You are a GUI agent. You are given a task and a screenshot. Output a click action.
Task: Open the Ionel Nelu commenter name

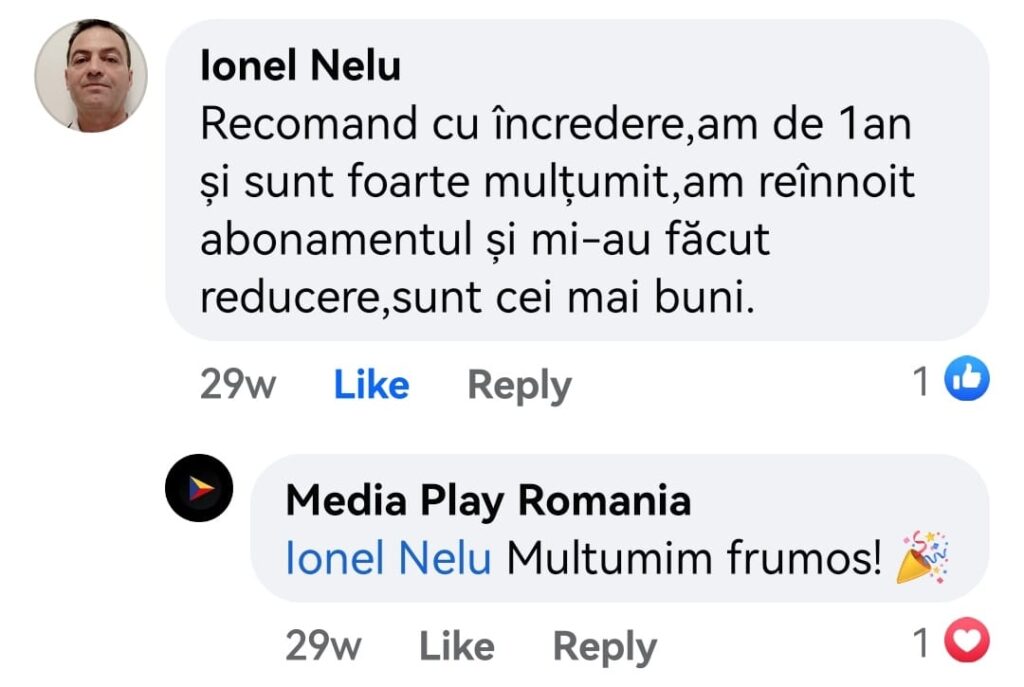coord(300,66)
